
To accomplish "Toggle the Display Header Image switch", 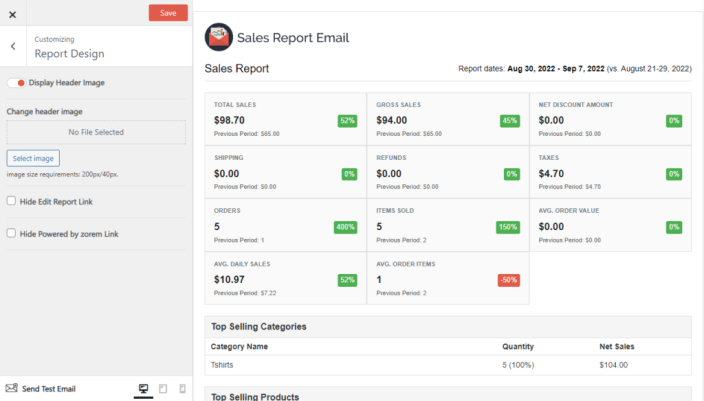I will (x=15, y=83).
